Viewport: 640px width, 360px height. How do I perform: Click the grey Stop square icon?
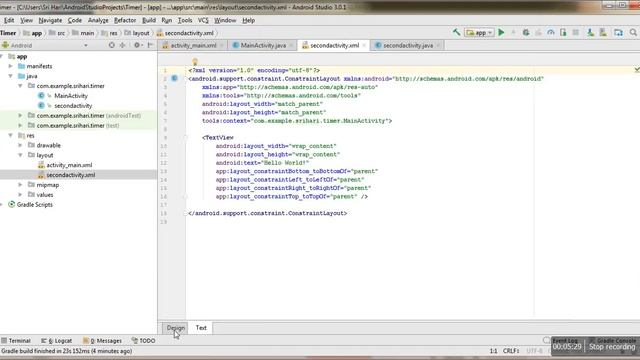[576, 32]
